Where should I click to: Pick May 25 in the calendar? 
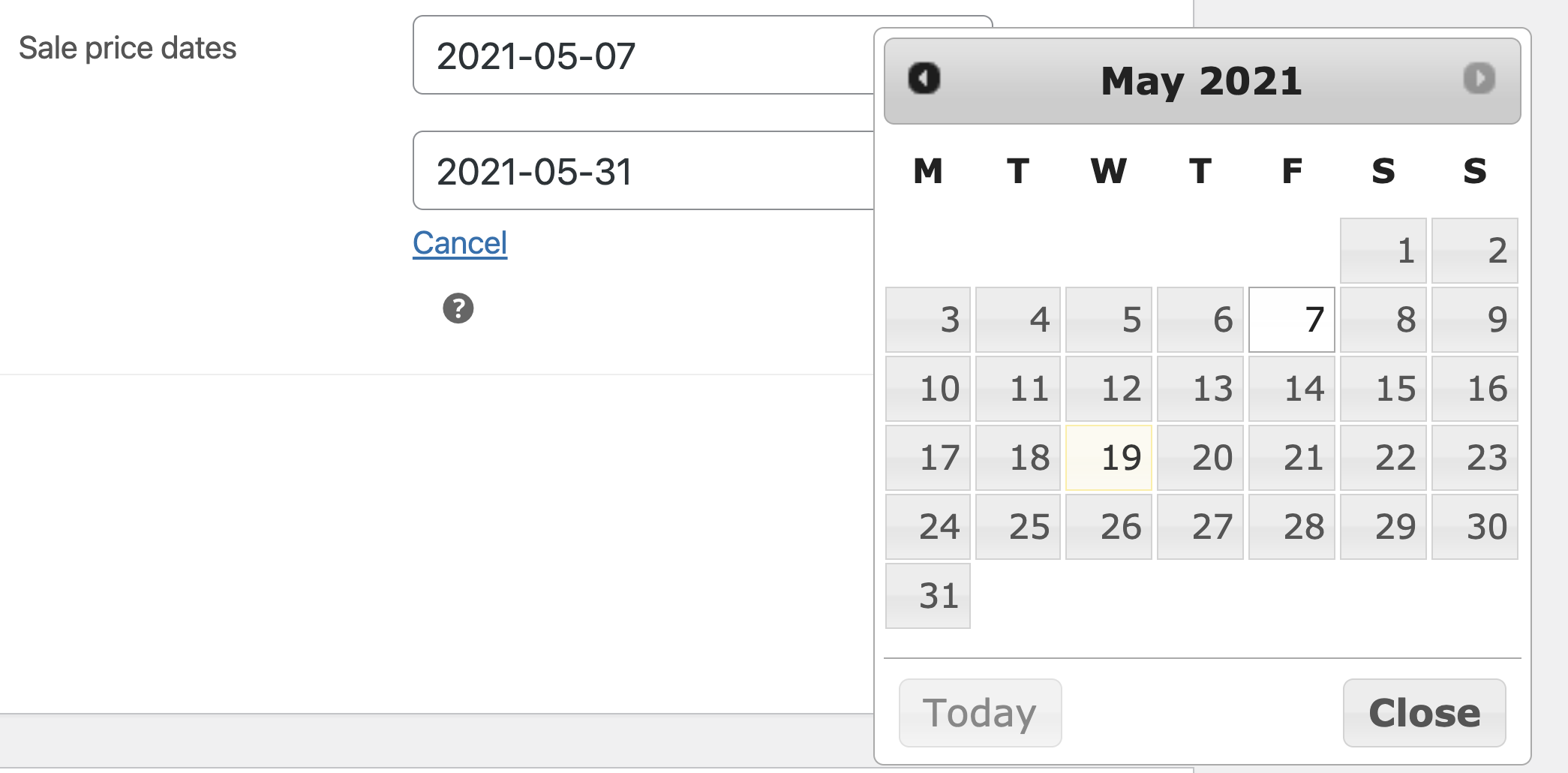(1018, 527)
